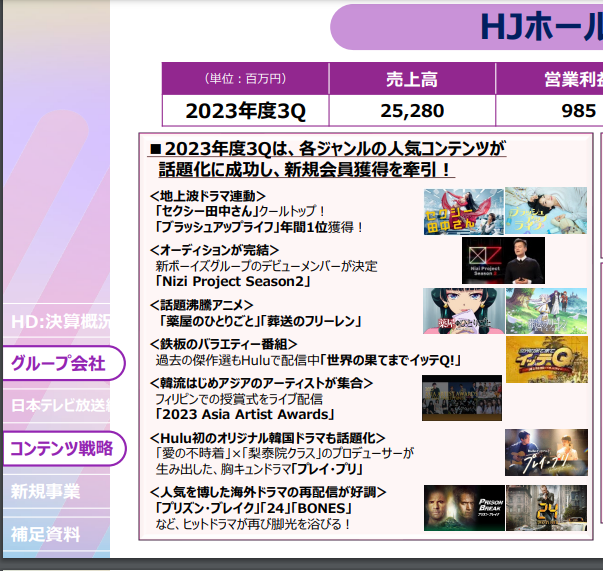Click the 「薬屋のひとりごと」「葬送のフリーレン」 line
This screenshot has width=603, height=571.
260,321
